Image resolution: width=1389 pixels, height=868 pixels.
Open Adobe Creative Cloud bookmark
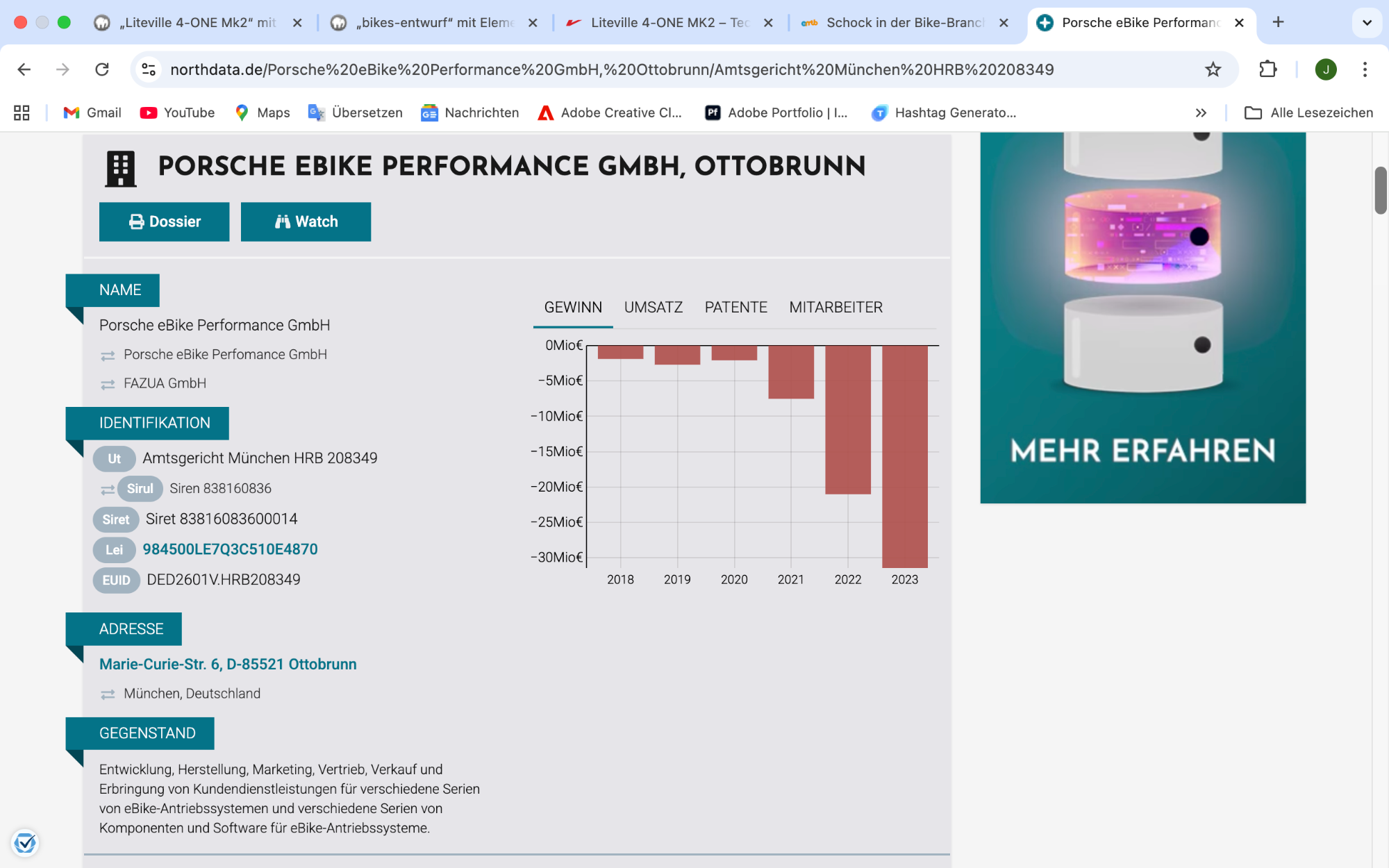click(x=610, y=112)
